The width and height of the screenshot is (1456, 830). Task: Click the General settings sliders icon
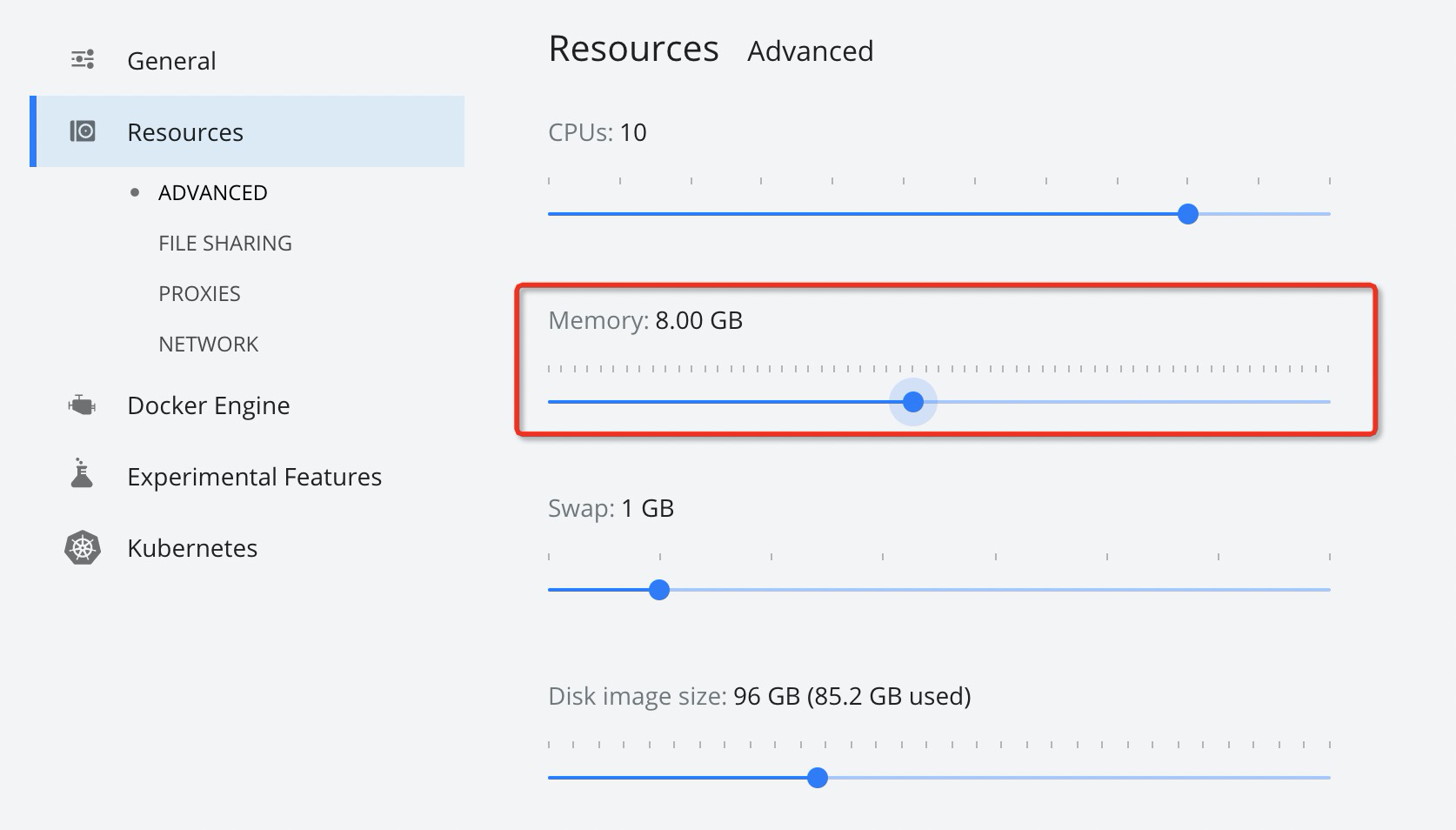[x=83, y=60]
